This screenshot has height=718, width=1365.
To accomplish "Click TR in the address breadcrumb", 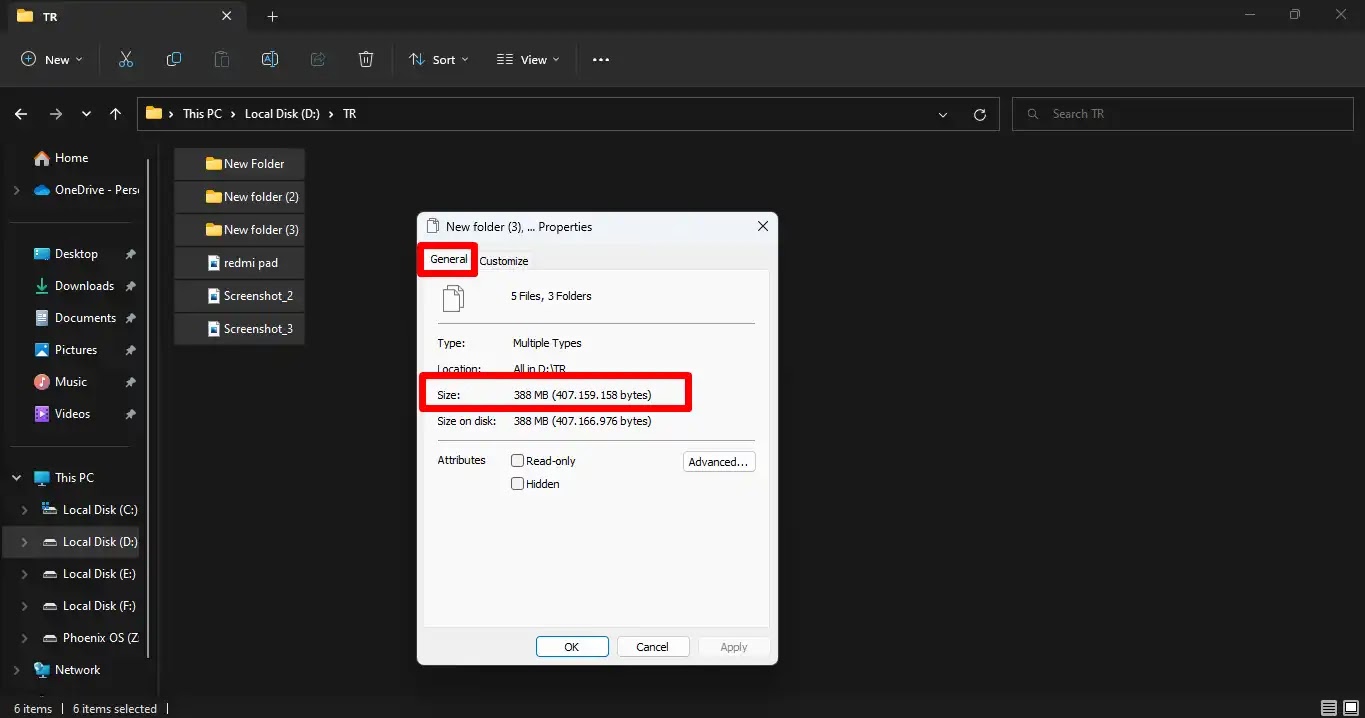I will pos(350,114).
